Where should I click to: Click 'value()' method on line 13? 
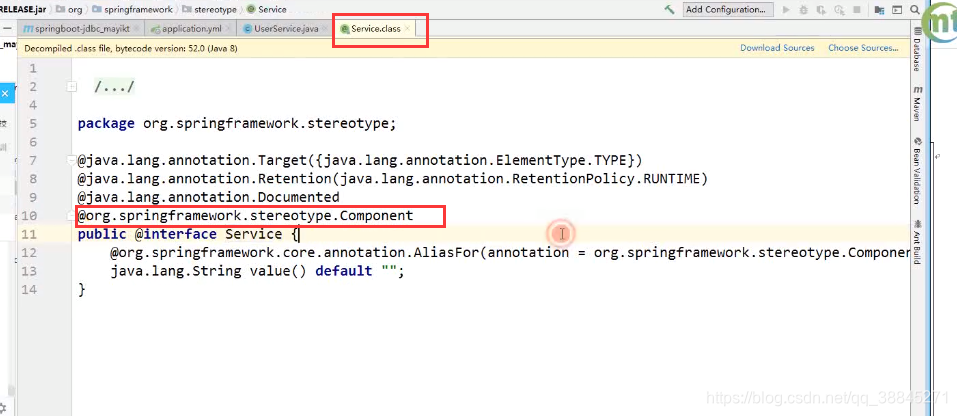click(278, 271)
